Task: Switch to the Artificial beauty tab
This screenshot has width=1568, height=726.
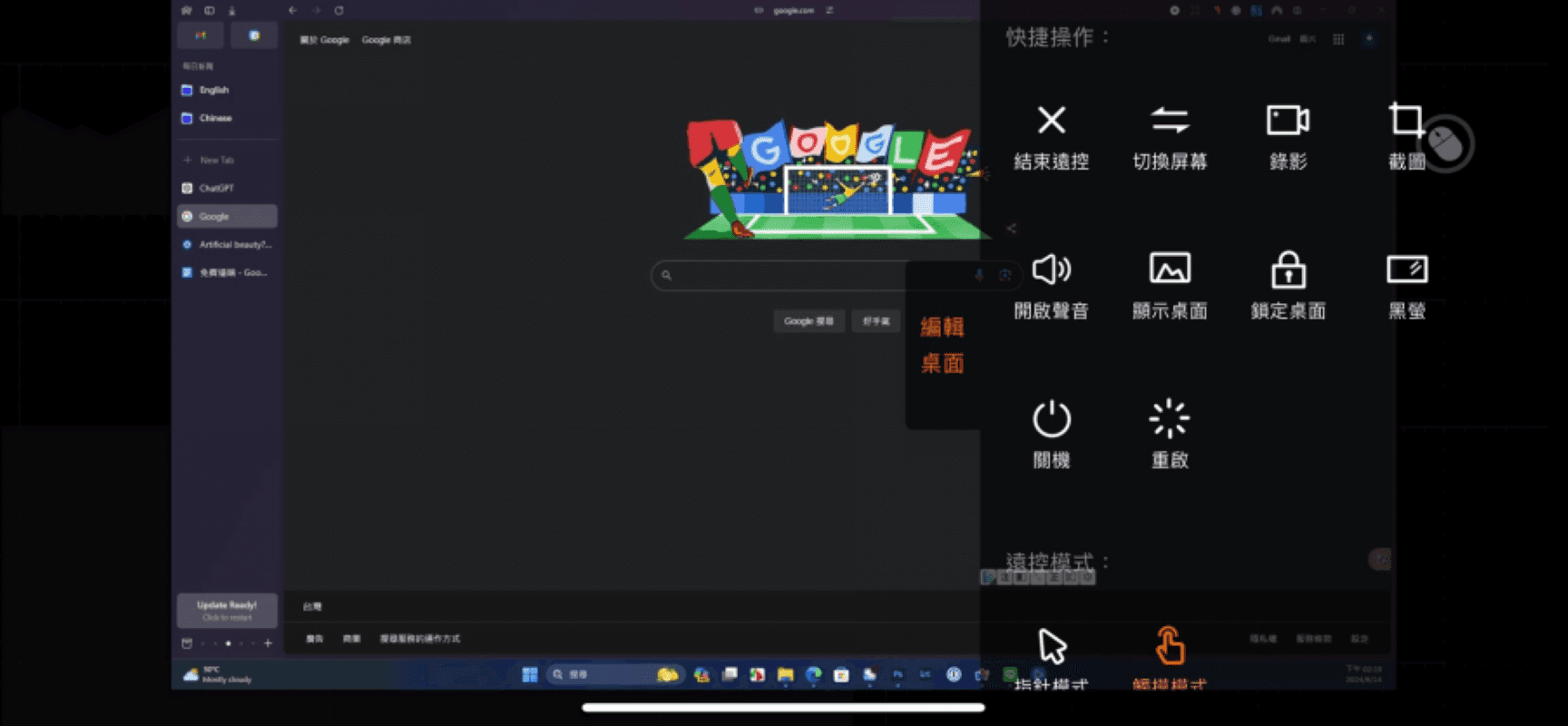Action: click(x=227, y=244)
